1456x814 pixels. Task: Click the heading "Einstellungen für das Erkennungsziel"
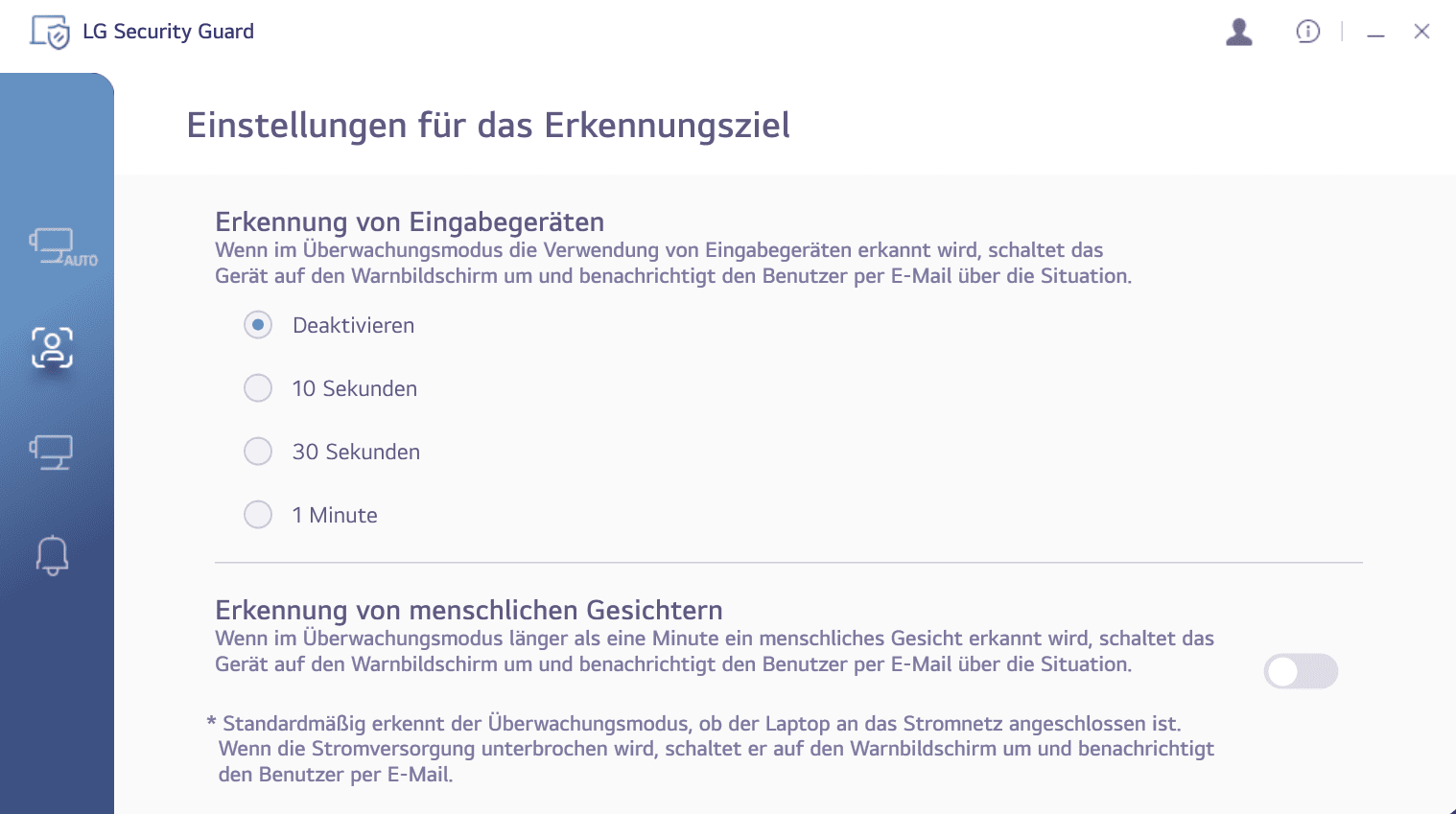[x=487, y=126]
